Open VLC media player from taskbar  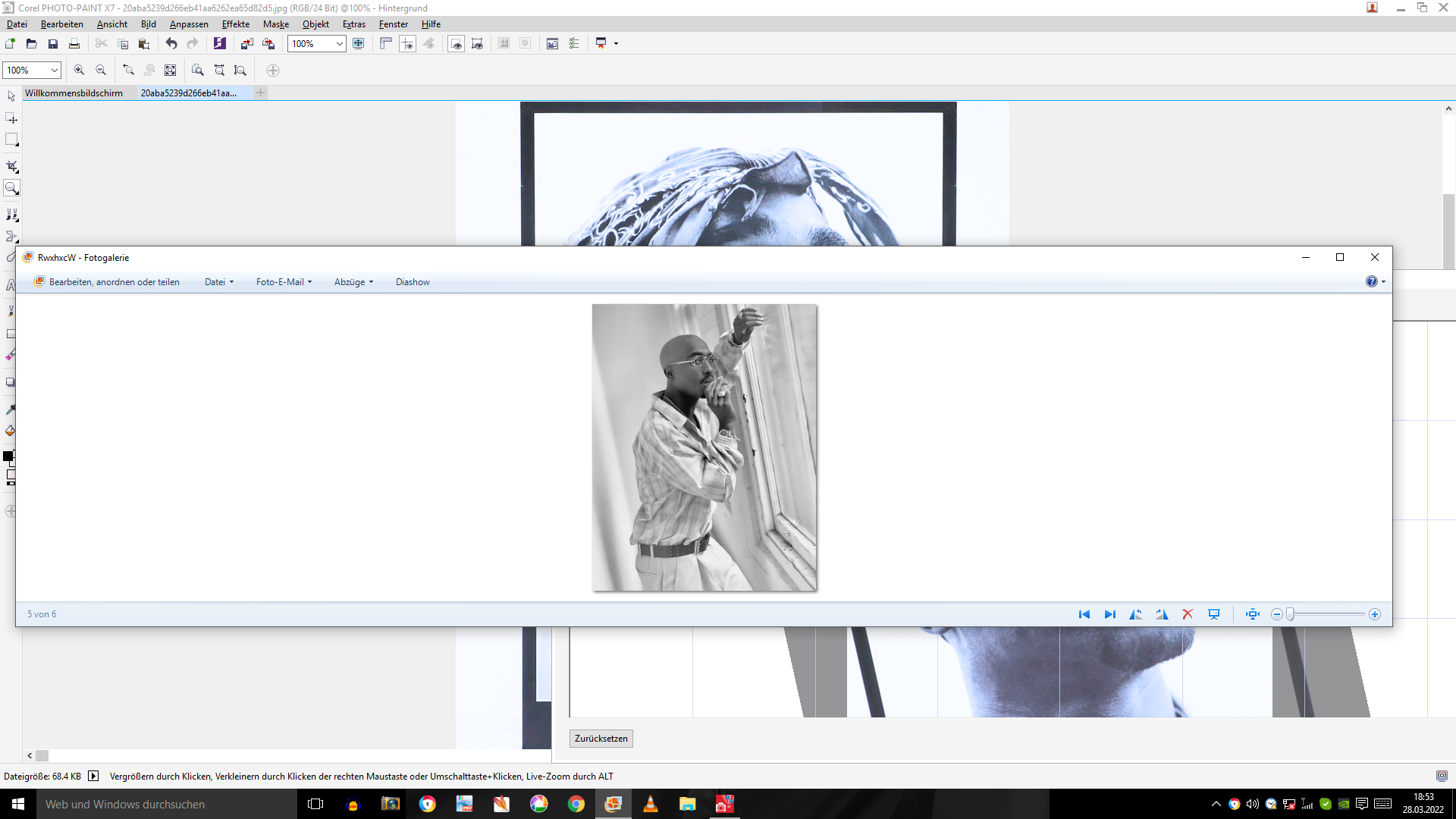pos(651,805)
